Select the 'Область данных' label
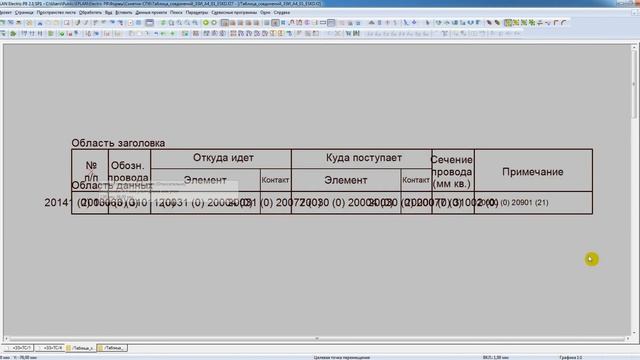 point(112,186)
